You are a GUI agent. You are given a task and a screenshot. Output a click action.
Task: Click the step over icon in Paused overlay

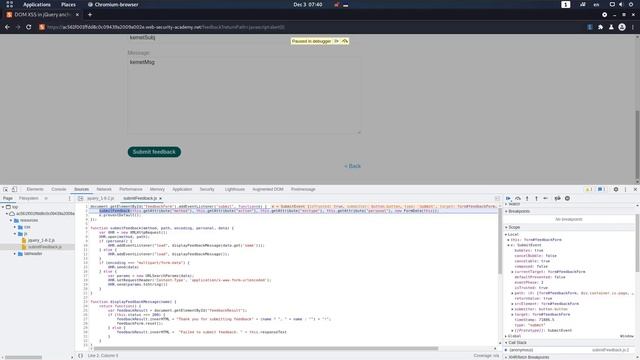[x=345, y=41]
